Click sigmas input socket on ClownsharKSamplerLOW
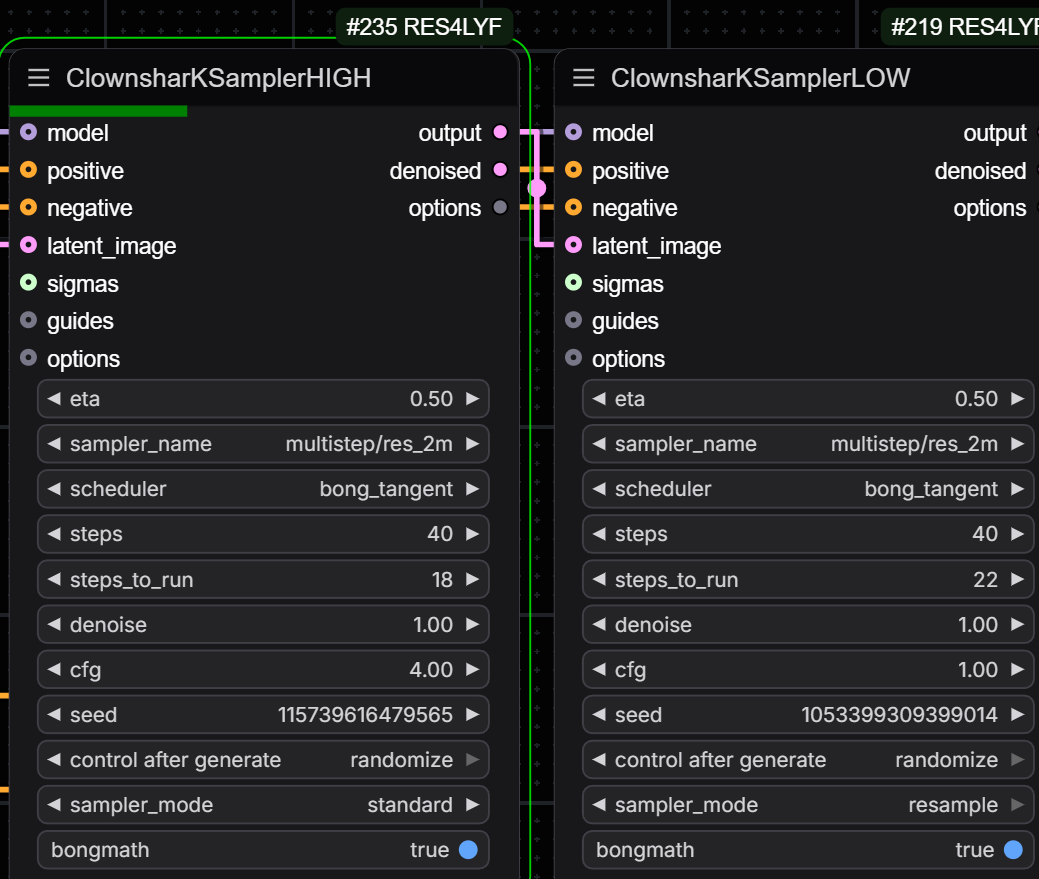Viewport: 1039px width, 879px height. click(573, 283)
